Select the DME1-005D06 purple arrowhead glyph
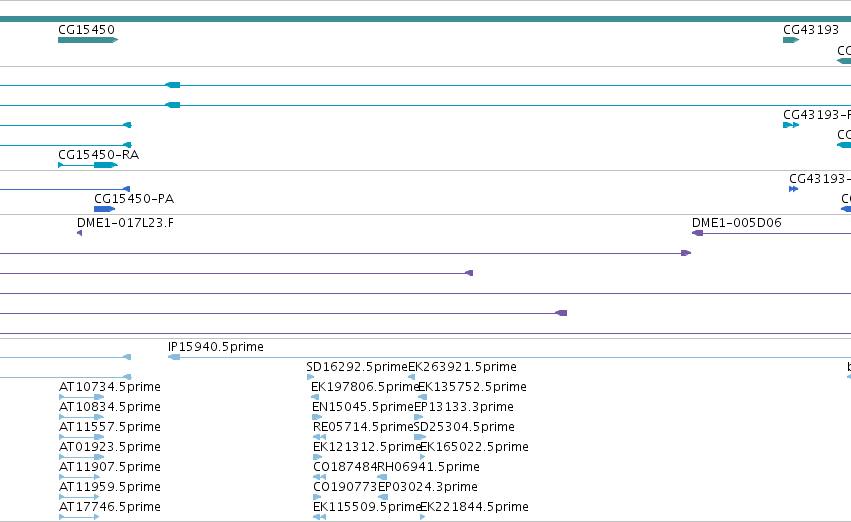 coord(697,233)
